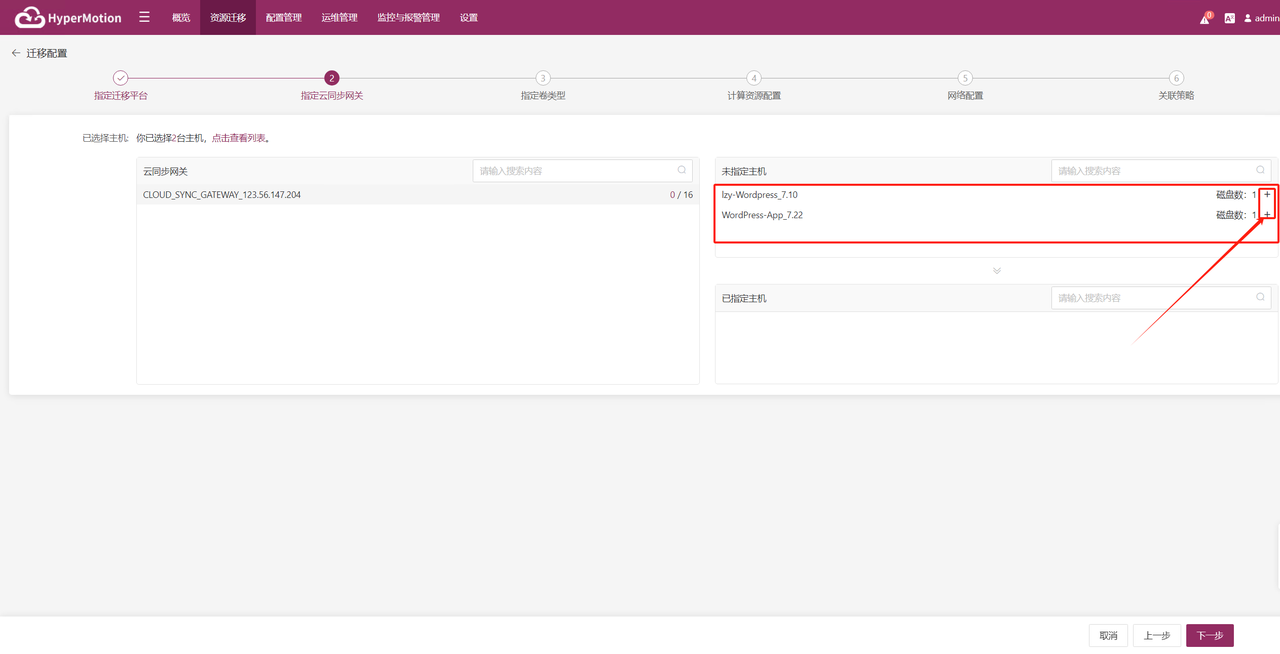
Task: Click search icon in 云同步网关 search box
Action: (682, 171)
